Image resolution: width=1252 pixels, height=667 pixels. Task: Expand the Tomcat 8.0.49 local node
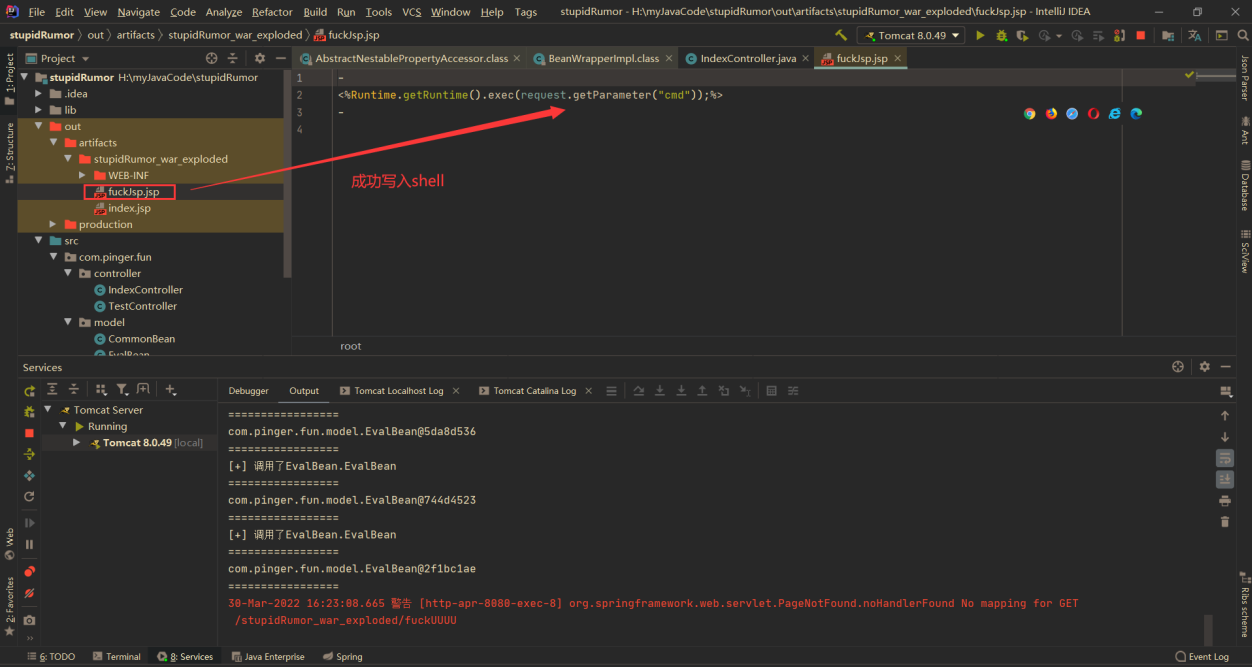[78, 442]
